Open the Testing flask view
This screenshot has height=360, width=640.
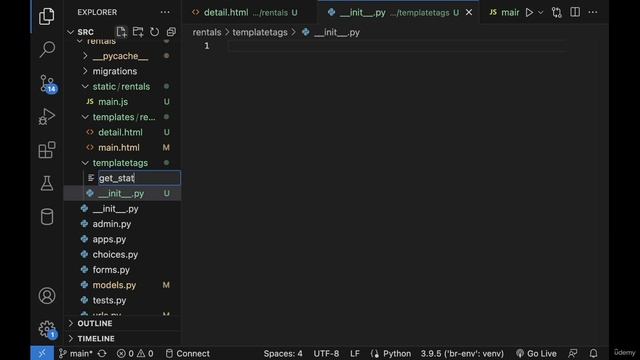[47, 183]
